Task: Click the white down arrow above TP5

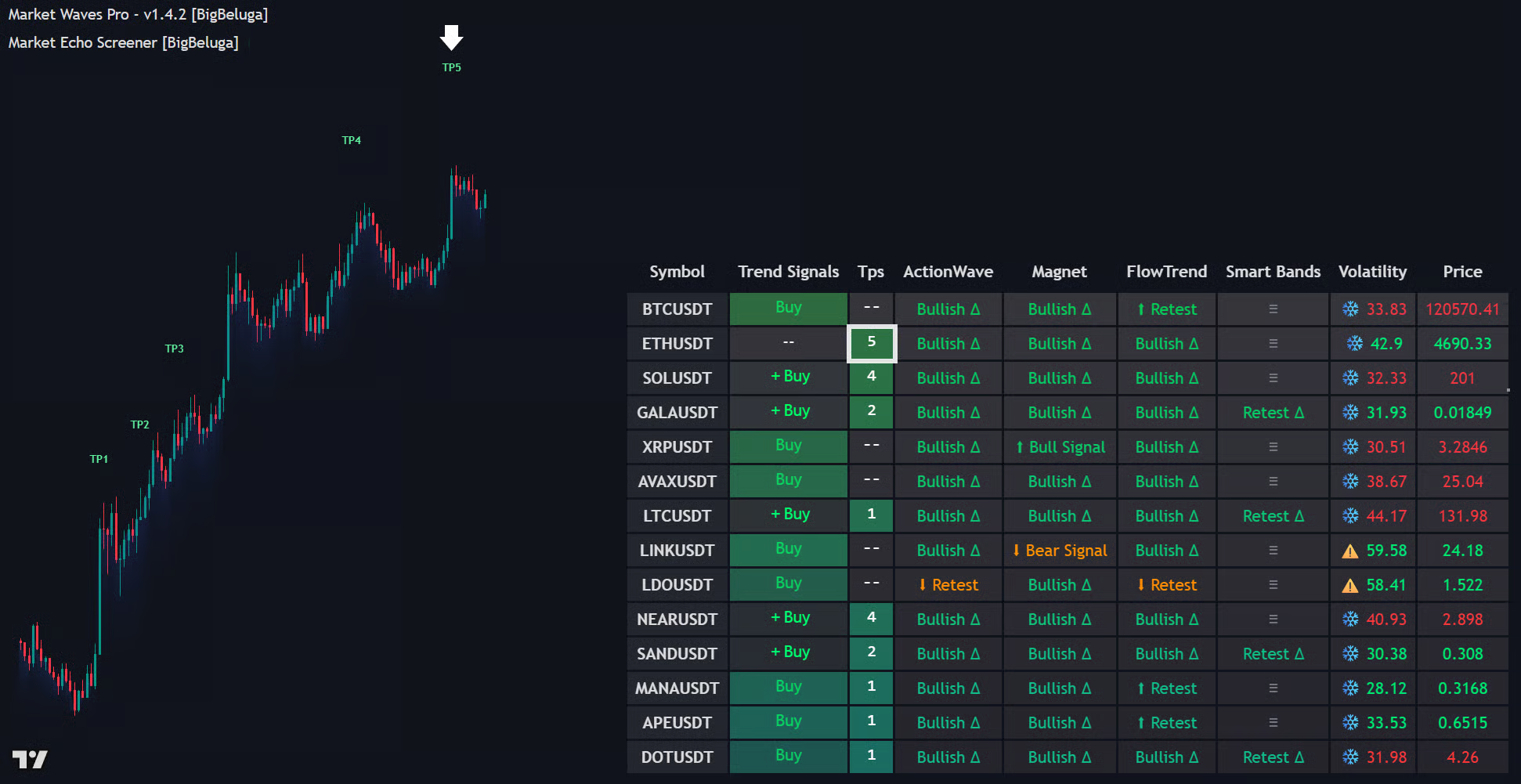Action: click(451, 37)
